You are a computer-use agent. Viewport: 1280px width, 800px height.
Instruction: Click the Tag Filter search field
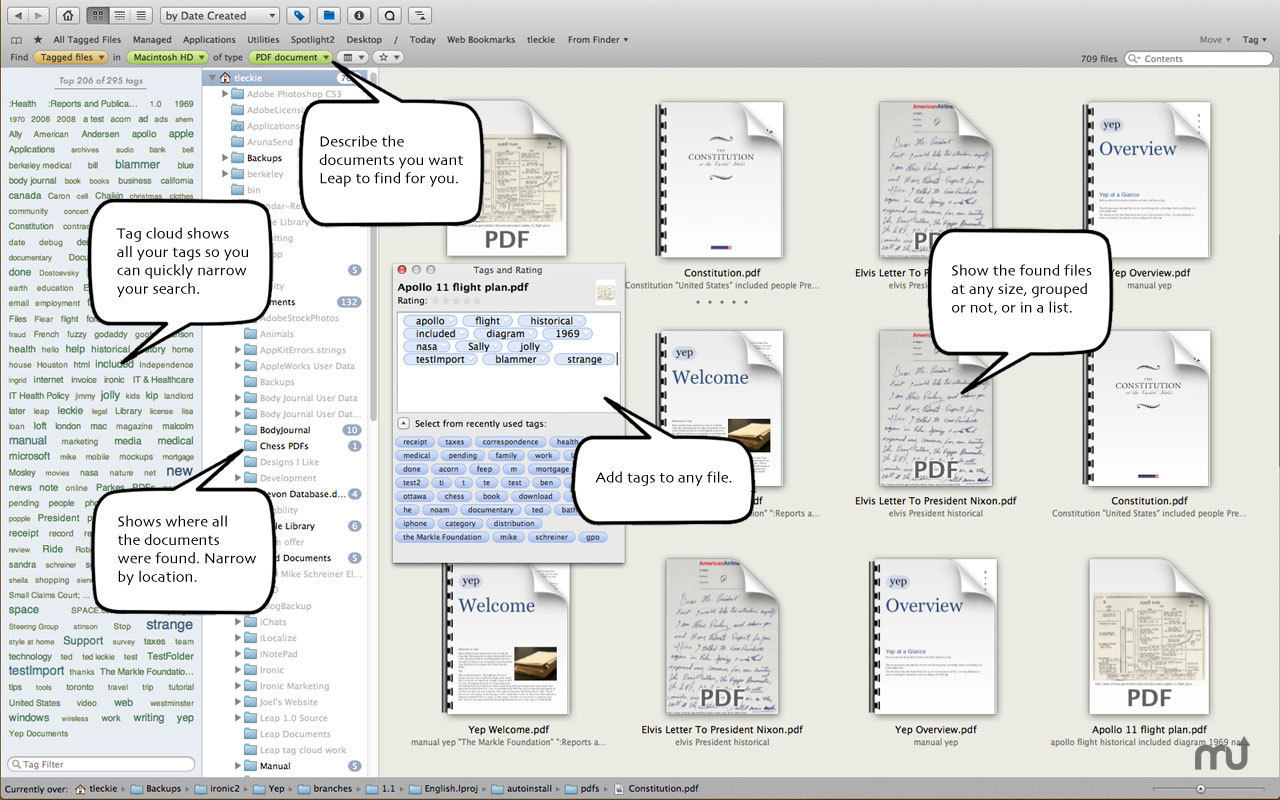point(100,764)
